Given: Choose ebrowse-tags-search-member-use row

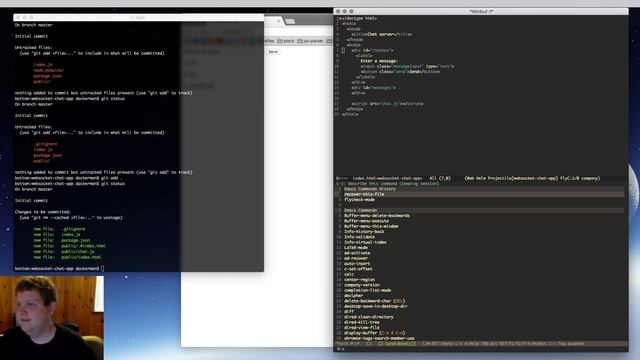Looking at the screenshot, I should coord(379,338).
